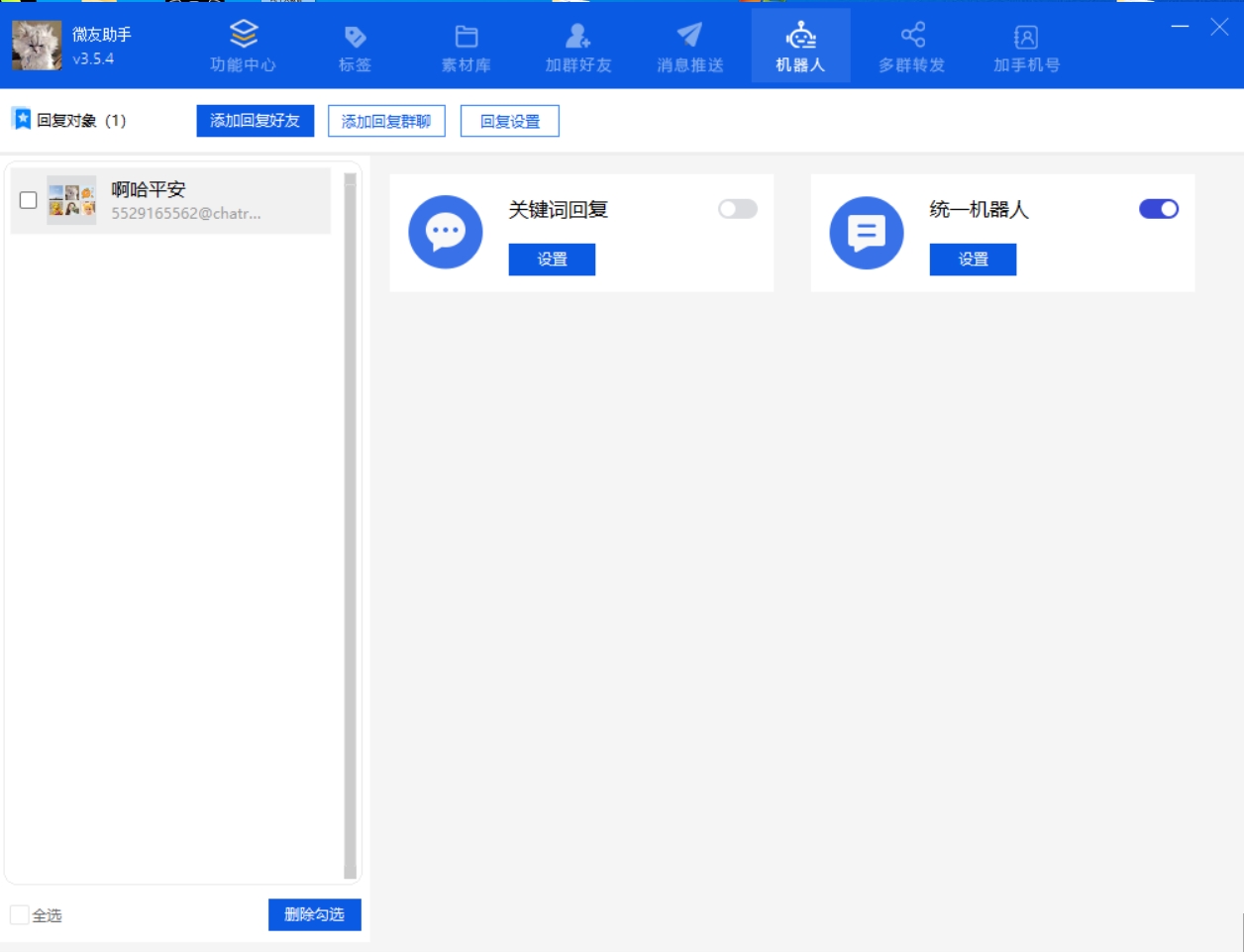
Task: Click the 回复对象 star bookmark icon
Action: pyautogui.click(x=21, y=119)
